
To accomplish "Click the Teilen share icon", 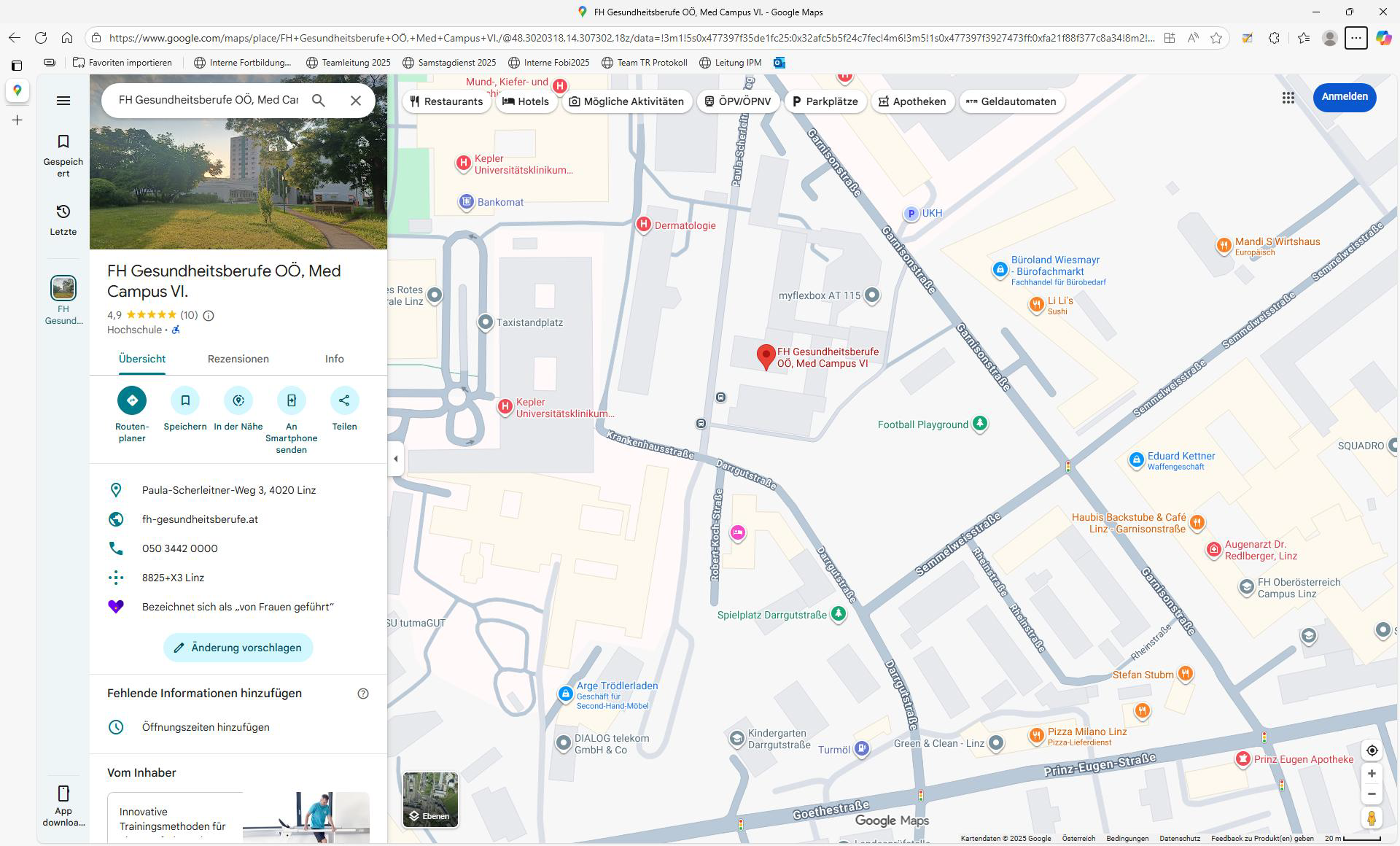I will [x=344, y=400].
